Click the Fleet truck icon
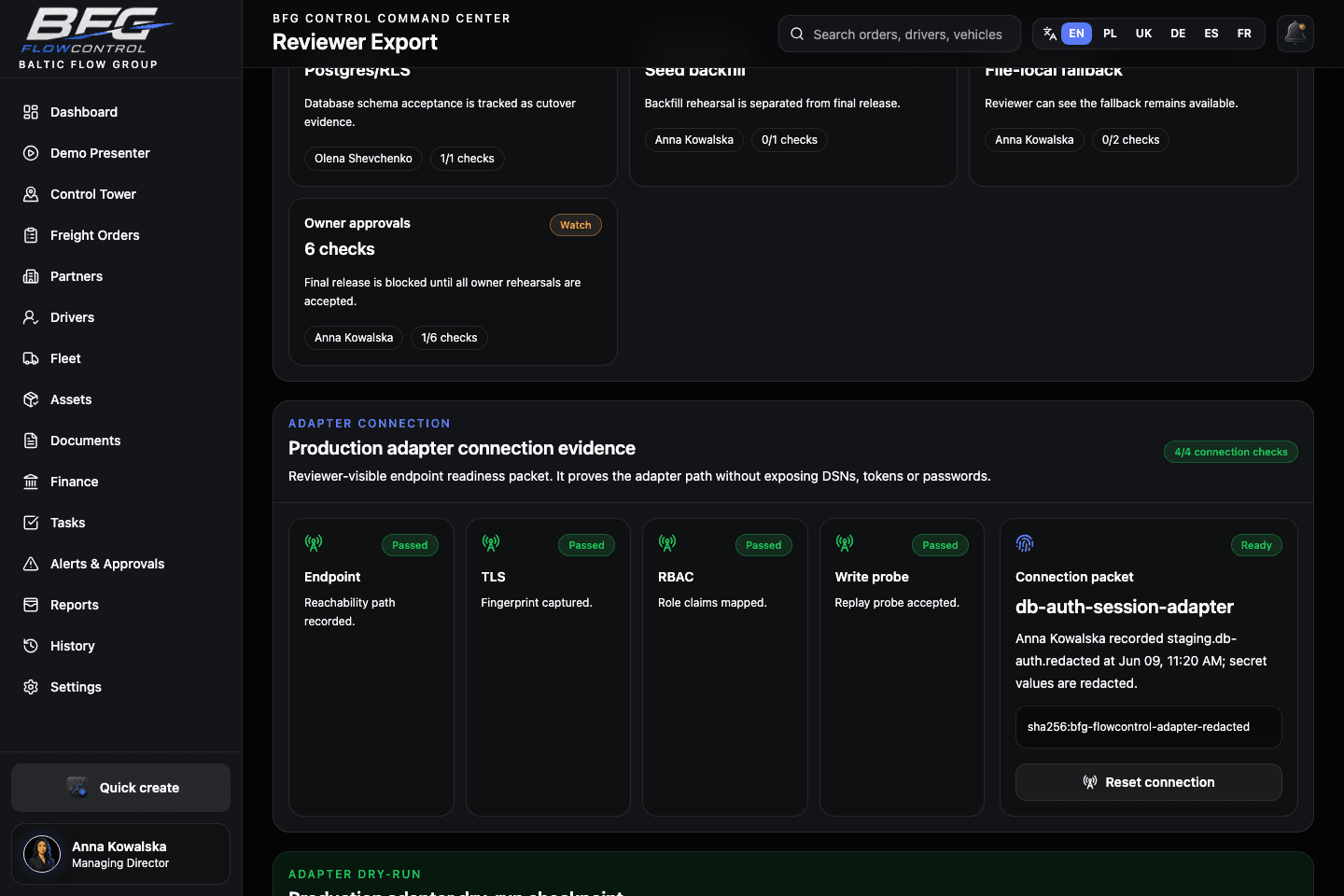This screenshot has height=896, width=1344. [31, 358]
